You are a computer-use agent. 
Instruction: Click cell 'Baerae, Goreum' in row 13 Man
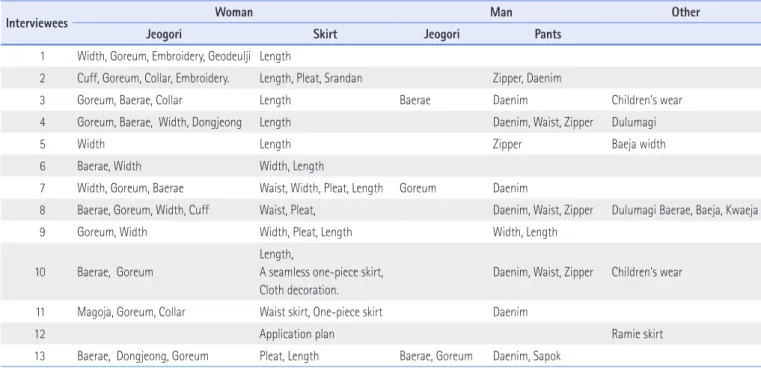(x=436, y=356)
